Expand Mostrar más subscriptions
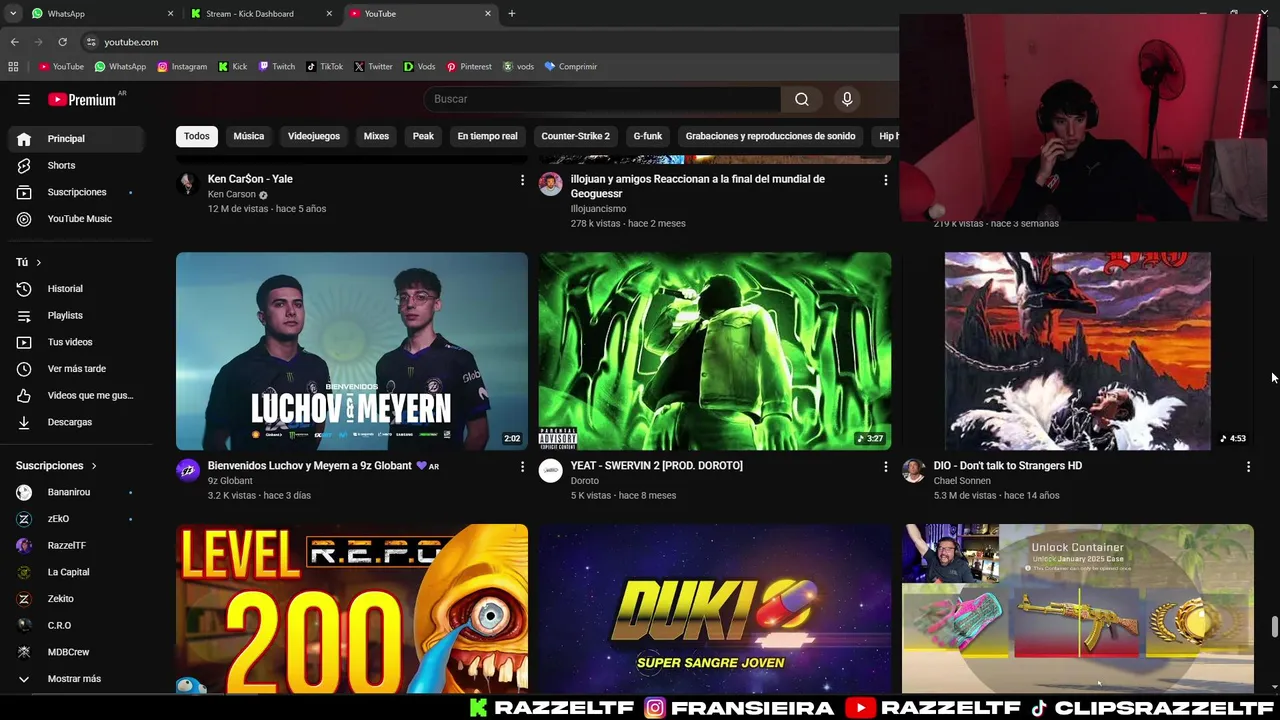Viewport: 1280px width, 720px height. pyautogui.click(x=76, y=679)
